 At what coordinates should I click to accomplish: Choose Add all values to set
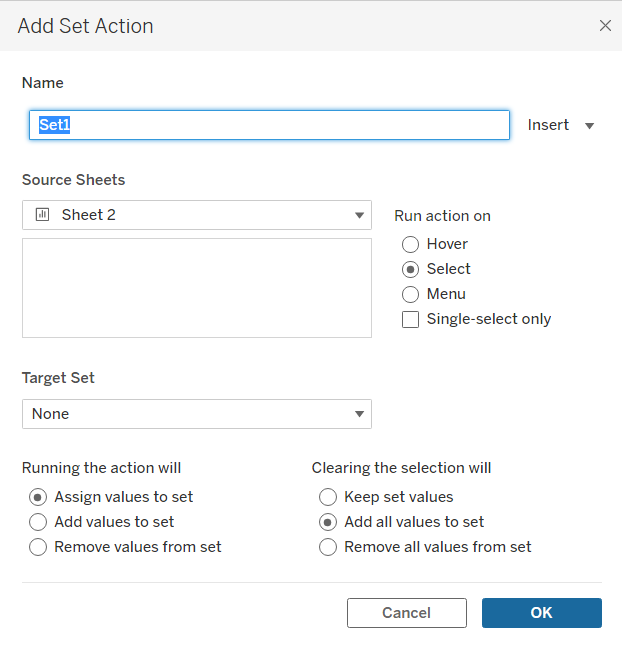tap(328, 522)
